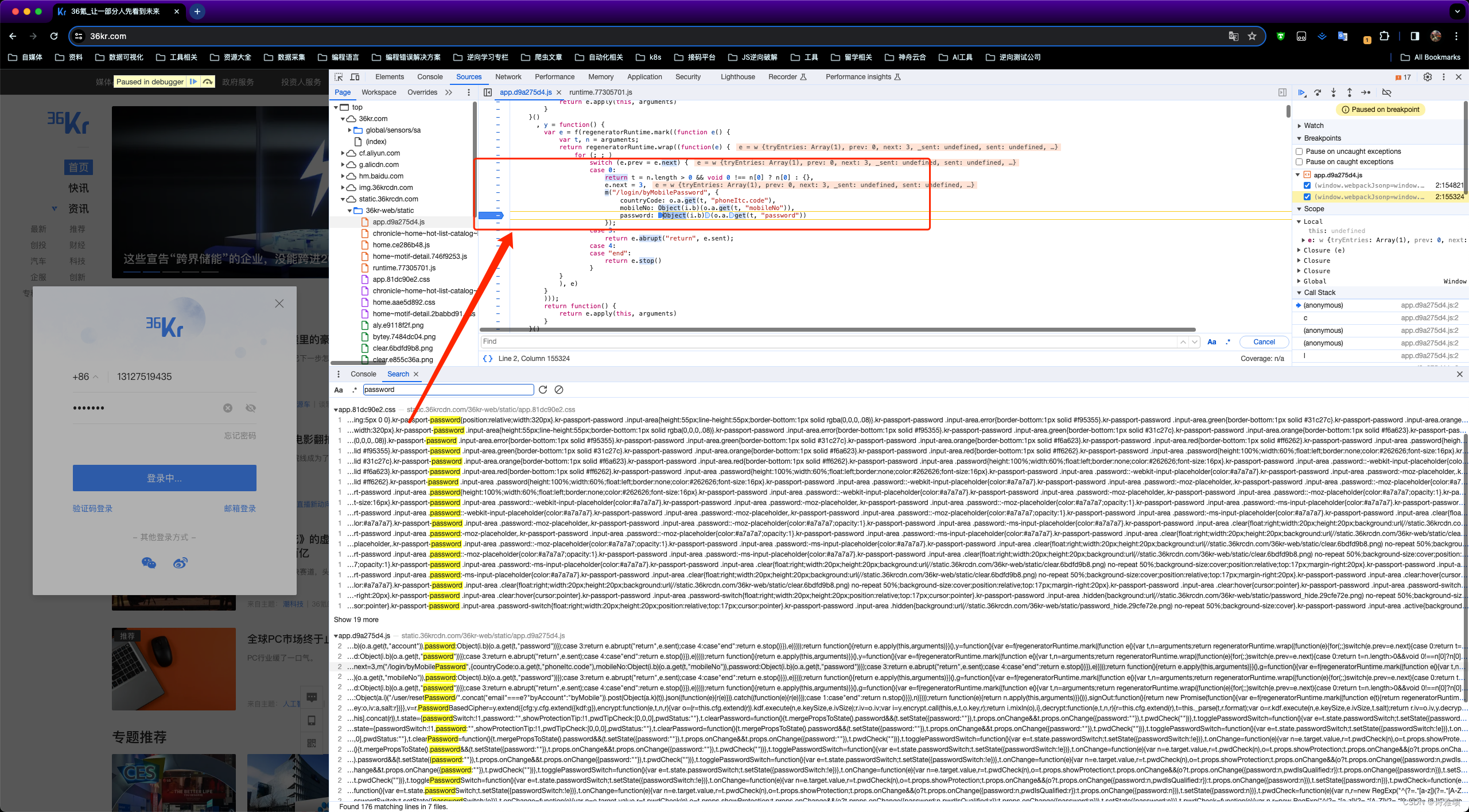Screen dimensions: 1469x812
Task: Click the code editor horizontal scrollbar
Action: 838,330
